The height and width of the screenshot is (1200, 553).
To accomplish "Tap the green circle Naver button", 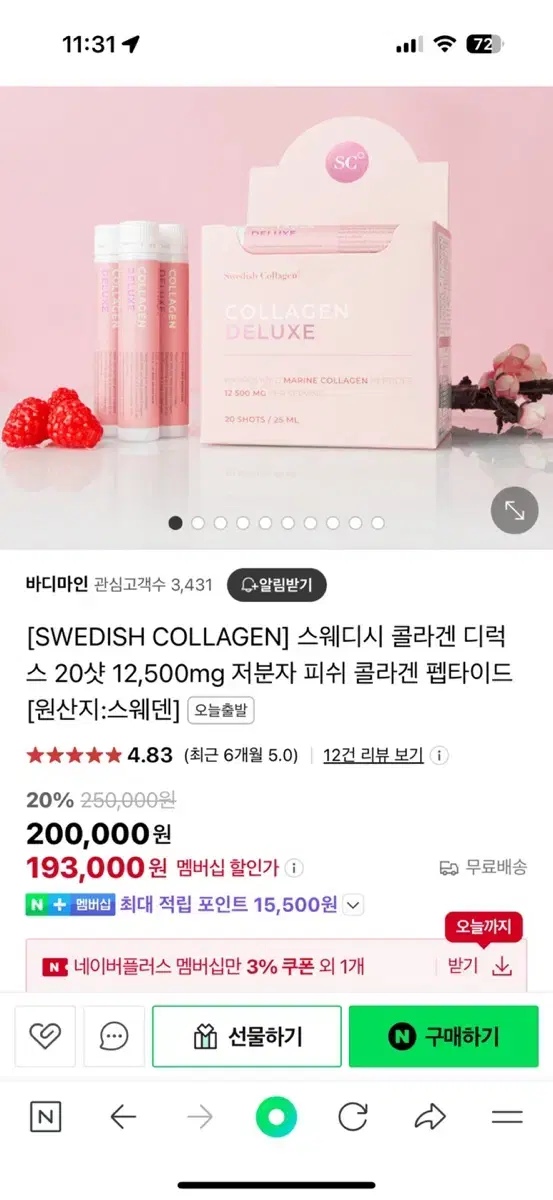I will pos(276,1117).
